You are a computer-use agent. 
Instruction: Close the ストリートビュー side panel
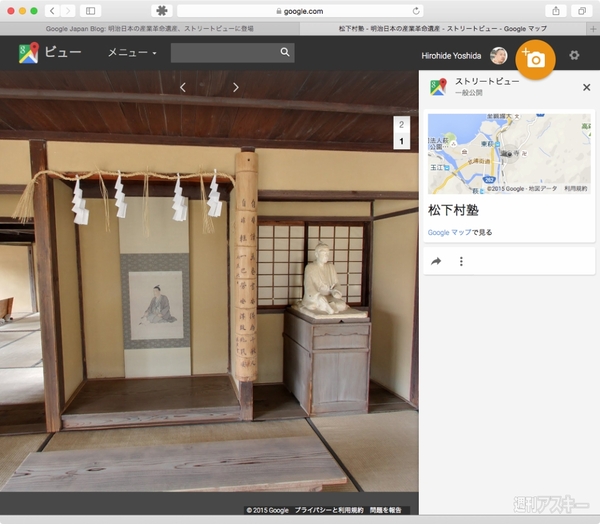click(586, 87)
